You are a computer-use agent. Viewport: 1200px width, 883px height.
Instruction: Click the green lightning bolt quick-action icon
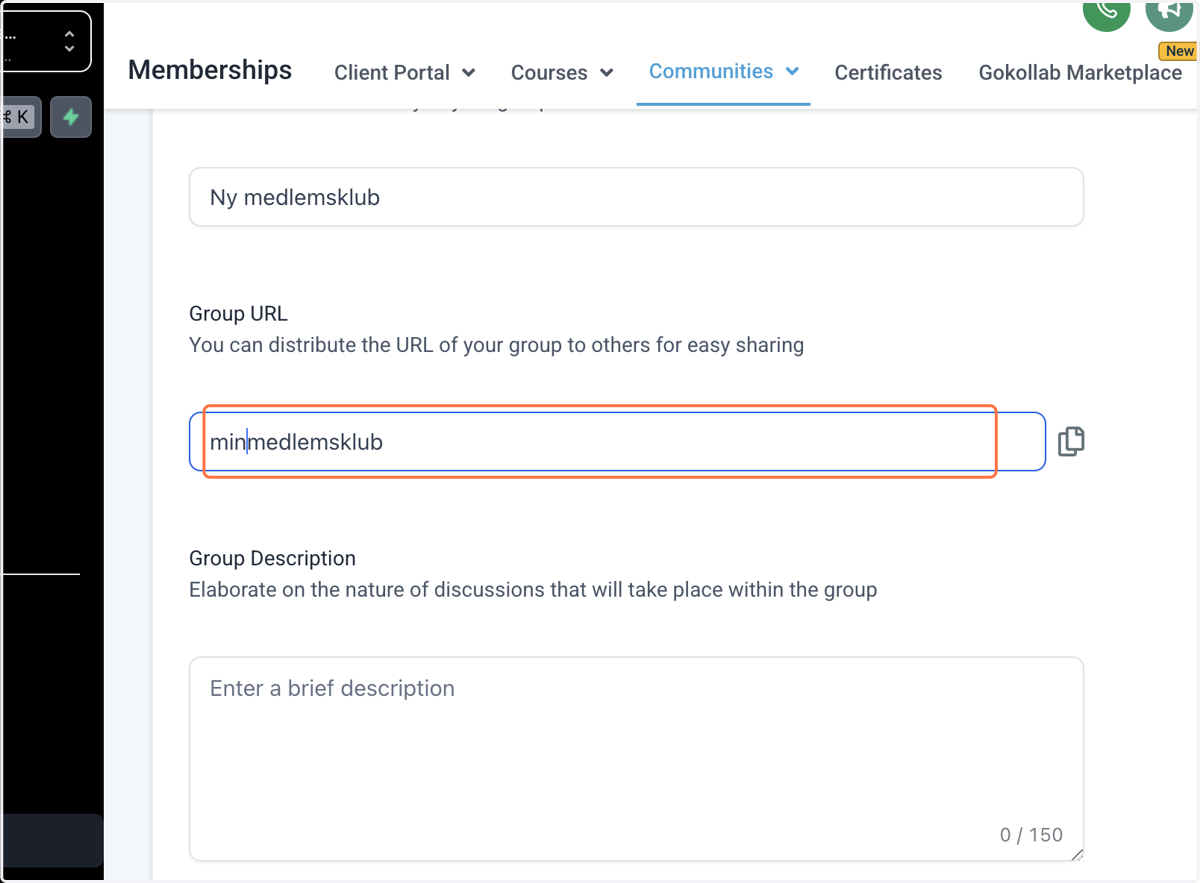point(71,117)
